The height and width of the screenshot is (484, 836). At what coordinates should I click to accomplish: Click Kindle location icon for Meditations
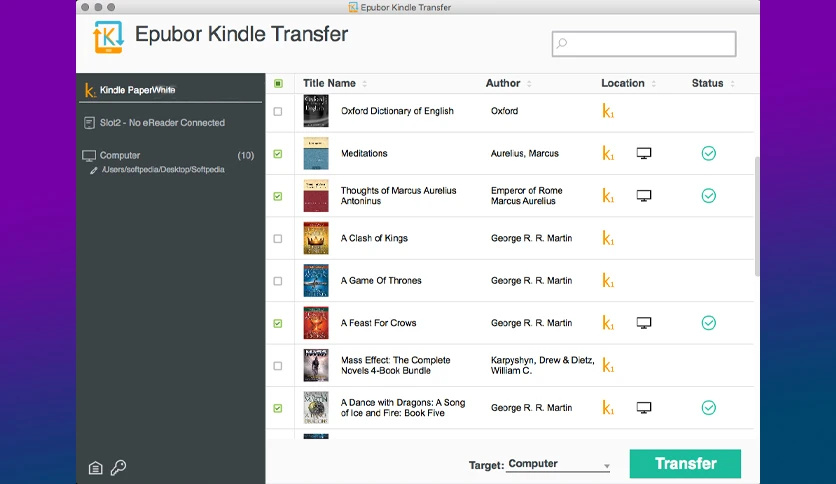(x=608, y=154)
